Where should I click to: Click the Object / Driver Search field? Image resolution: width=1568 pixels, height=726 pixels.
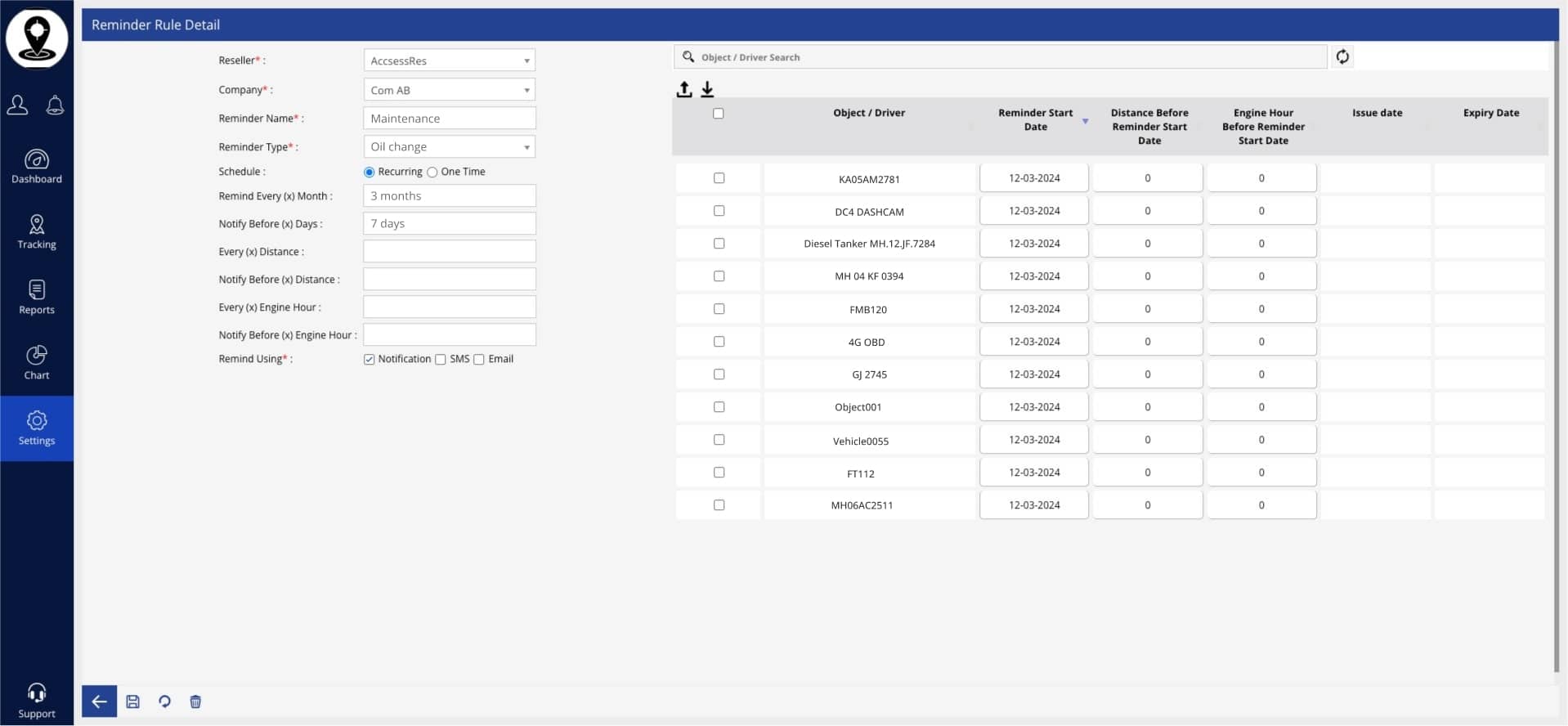(1006, 57)
